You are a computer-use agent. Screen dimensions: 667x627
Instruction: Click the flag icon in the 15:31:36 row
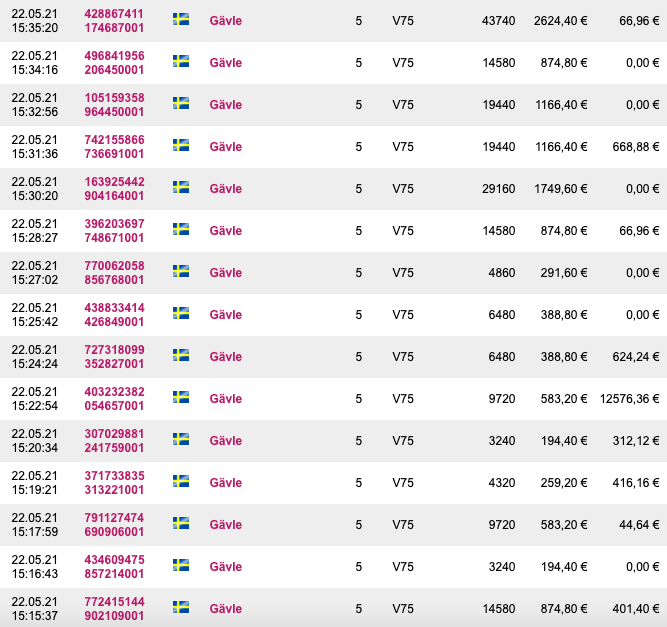pos(181,145)
